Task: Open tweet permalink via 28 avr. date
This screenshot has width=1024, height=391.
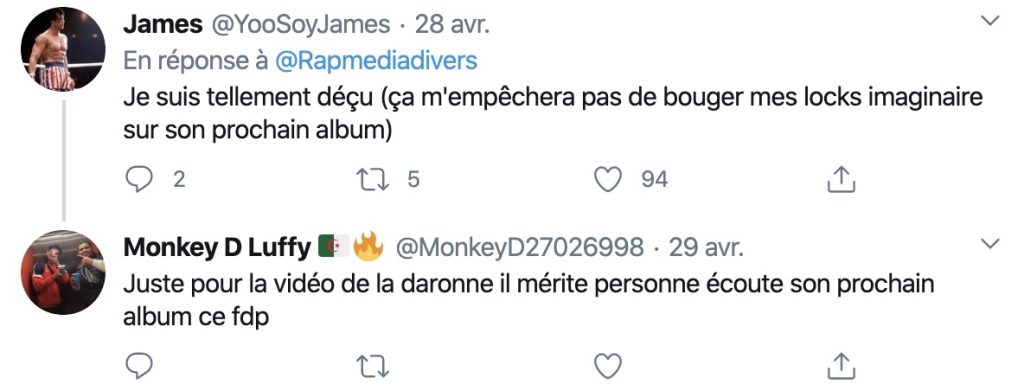Action: pyautogui.click(x=452, y=25)
